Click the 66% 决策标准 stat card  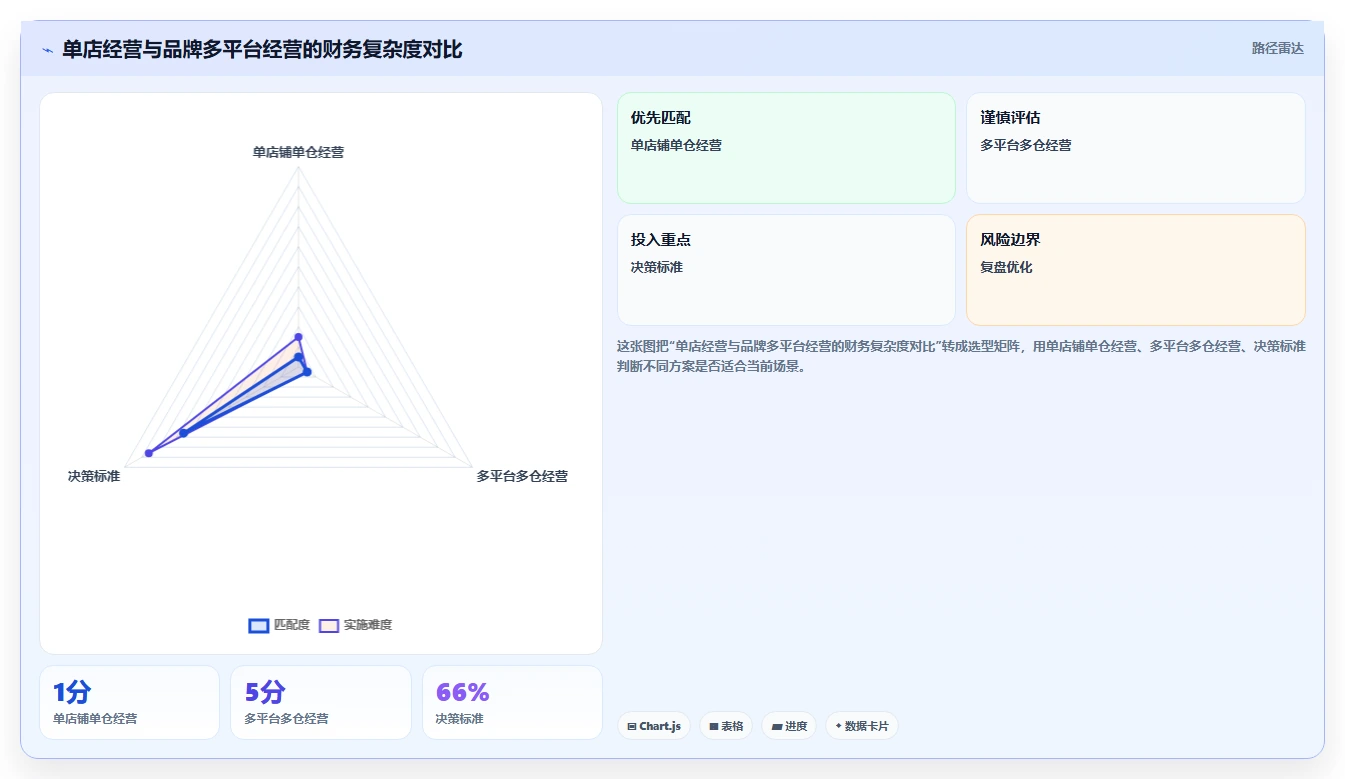click(513, 702)
